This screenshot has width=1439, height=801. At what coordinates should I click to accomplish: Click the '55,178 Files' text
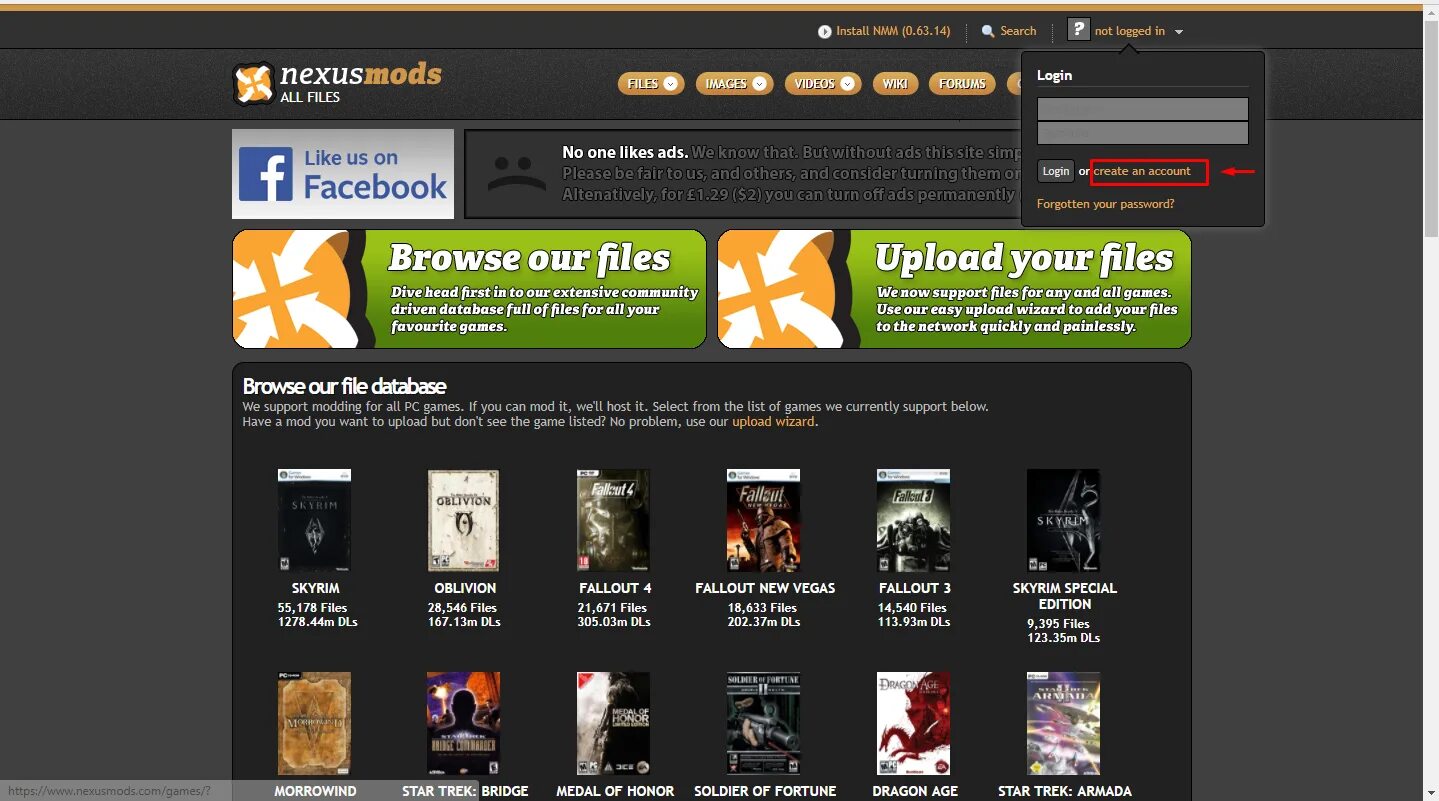coord(313,608)
